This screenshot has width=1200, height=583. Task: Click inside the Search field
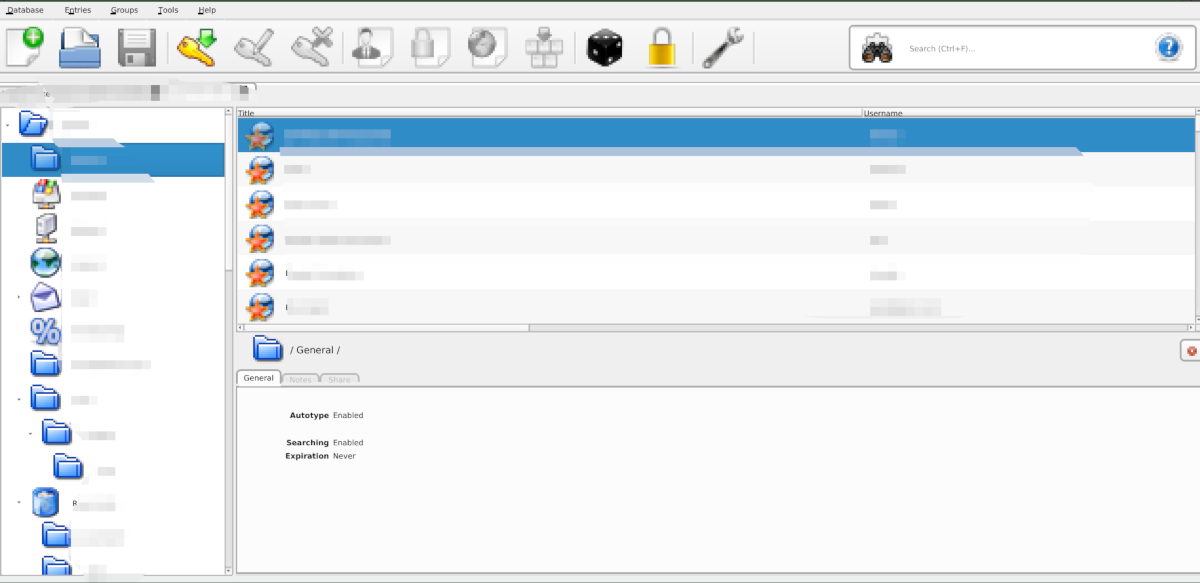(1000, 47)
